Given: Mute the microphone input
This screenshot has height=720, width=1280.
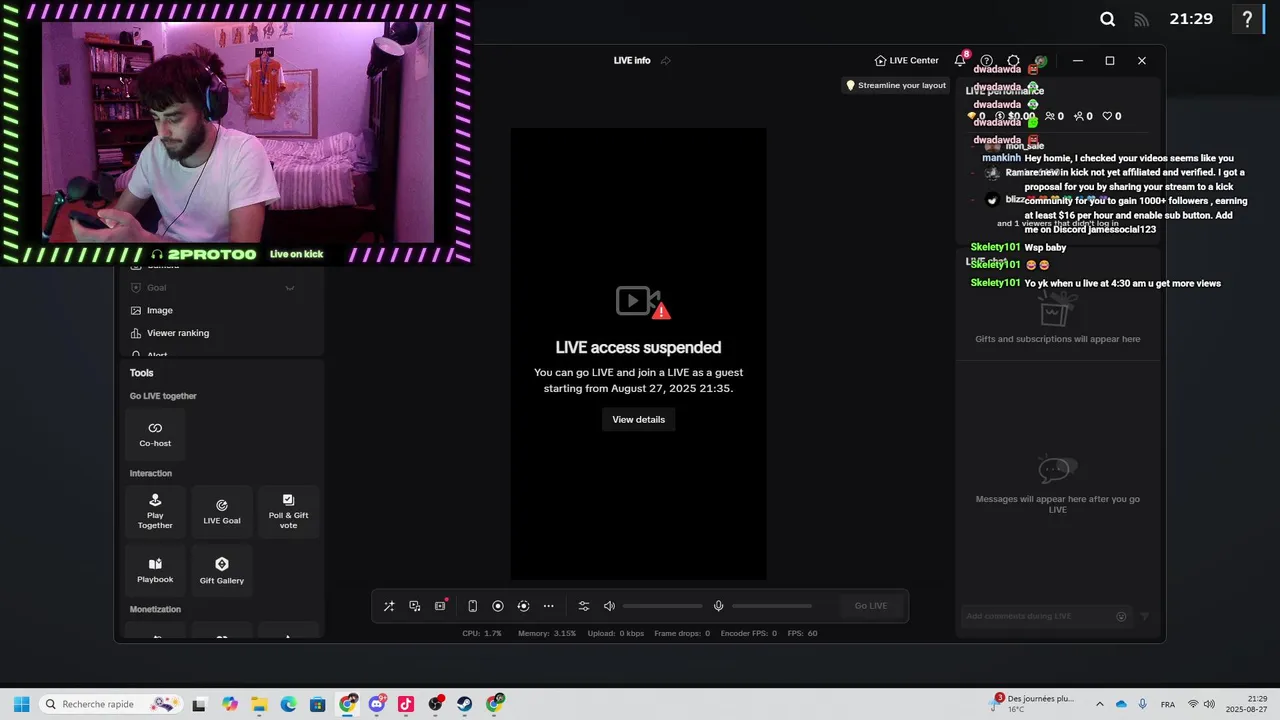Looking at the screenshot, I should (718, 606).
